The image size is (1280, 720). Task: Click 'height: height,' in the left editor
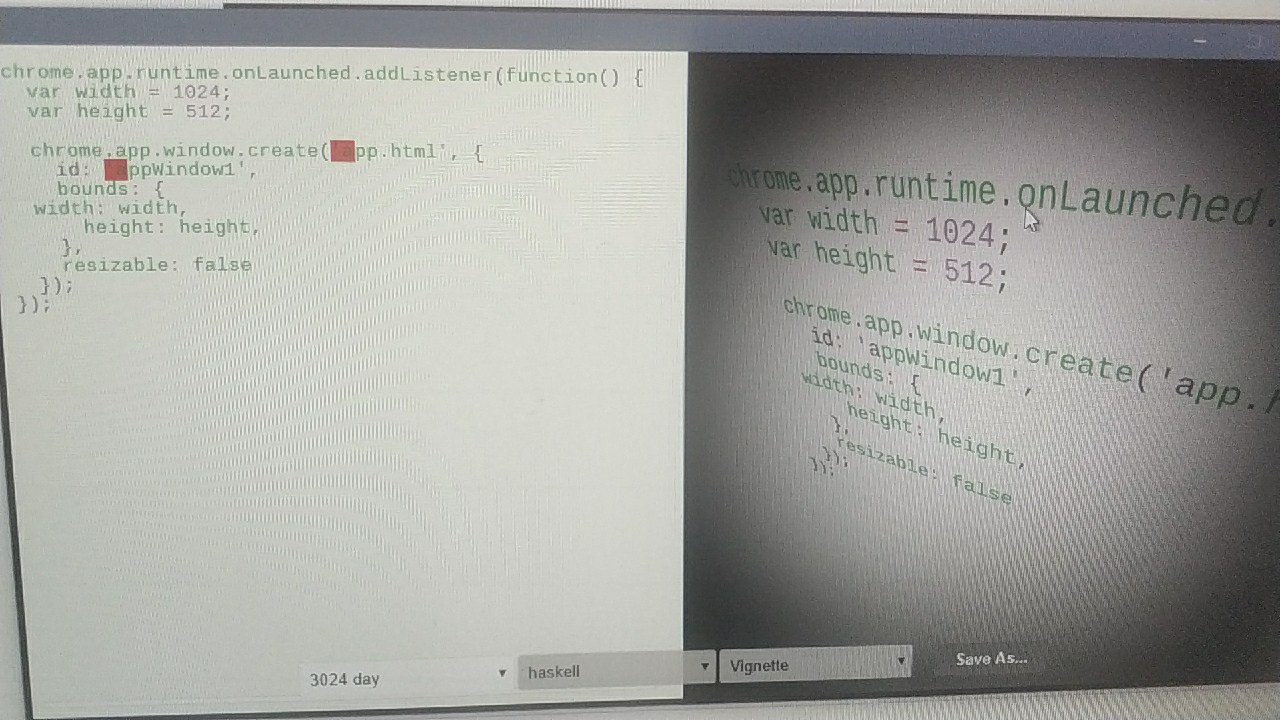pos(172,227)
